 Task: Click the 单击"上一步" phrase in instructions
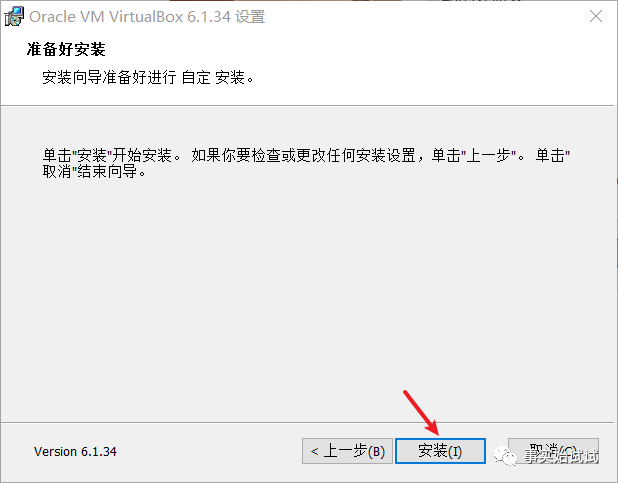[x=474, y=155]
